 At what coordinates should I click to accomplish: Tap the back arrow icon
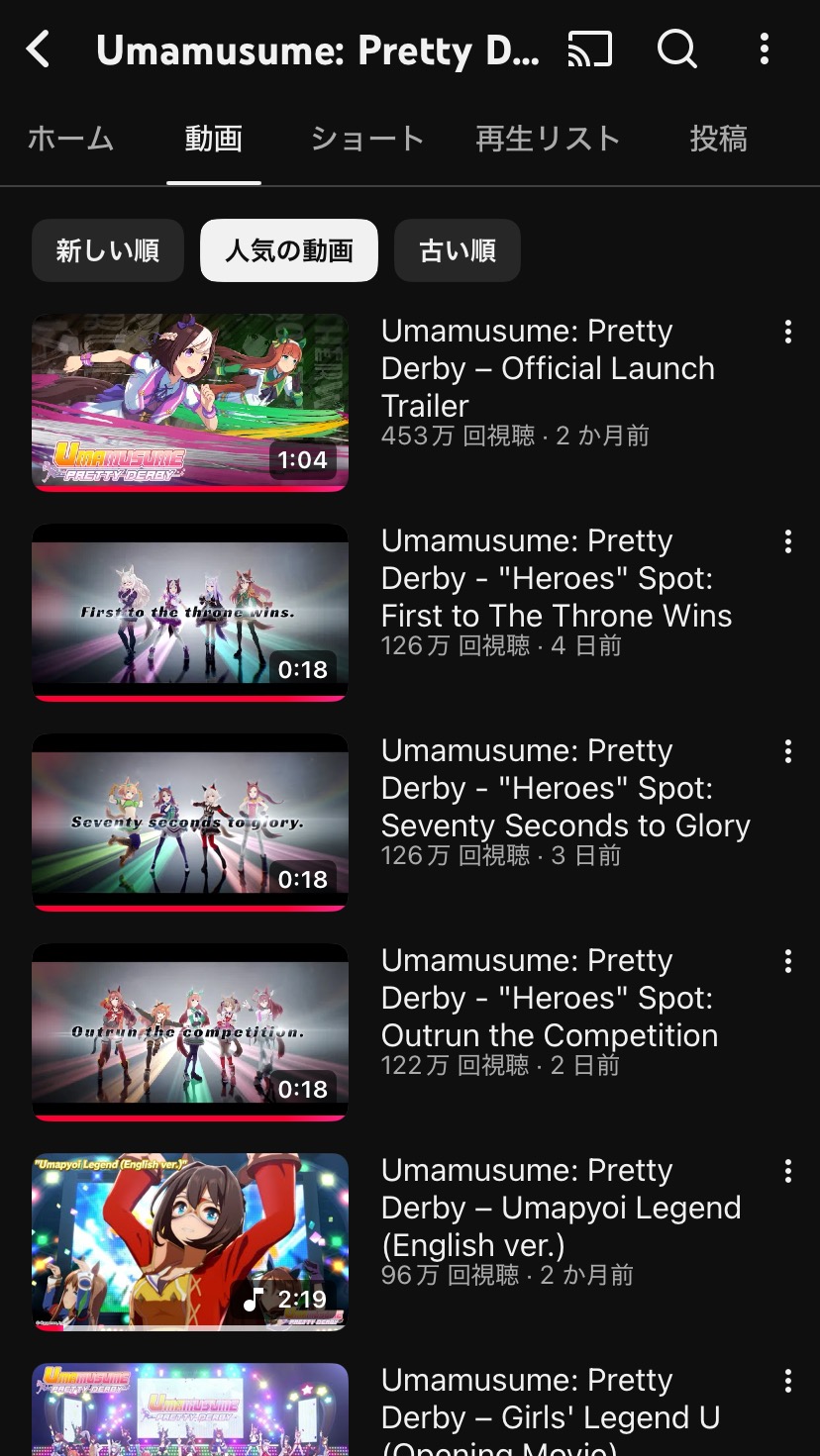point(38,49)
